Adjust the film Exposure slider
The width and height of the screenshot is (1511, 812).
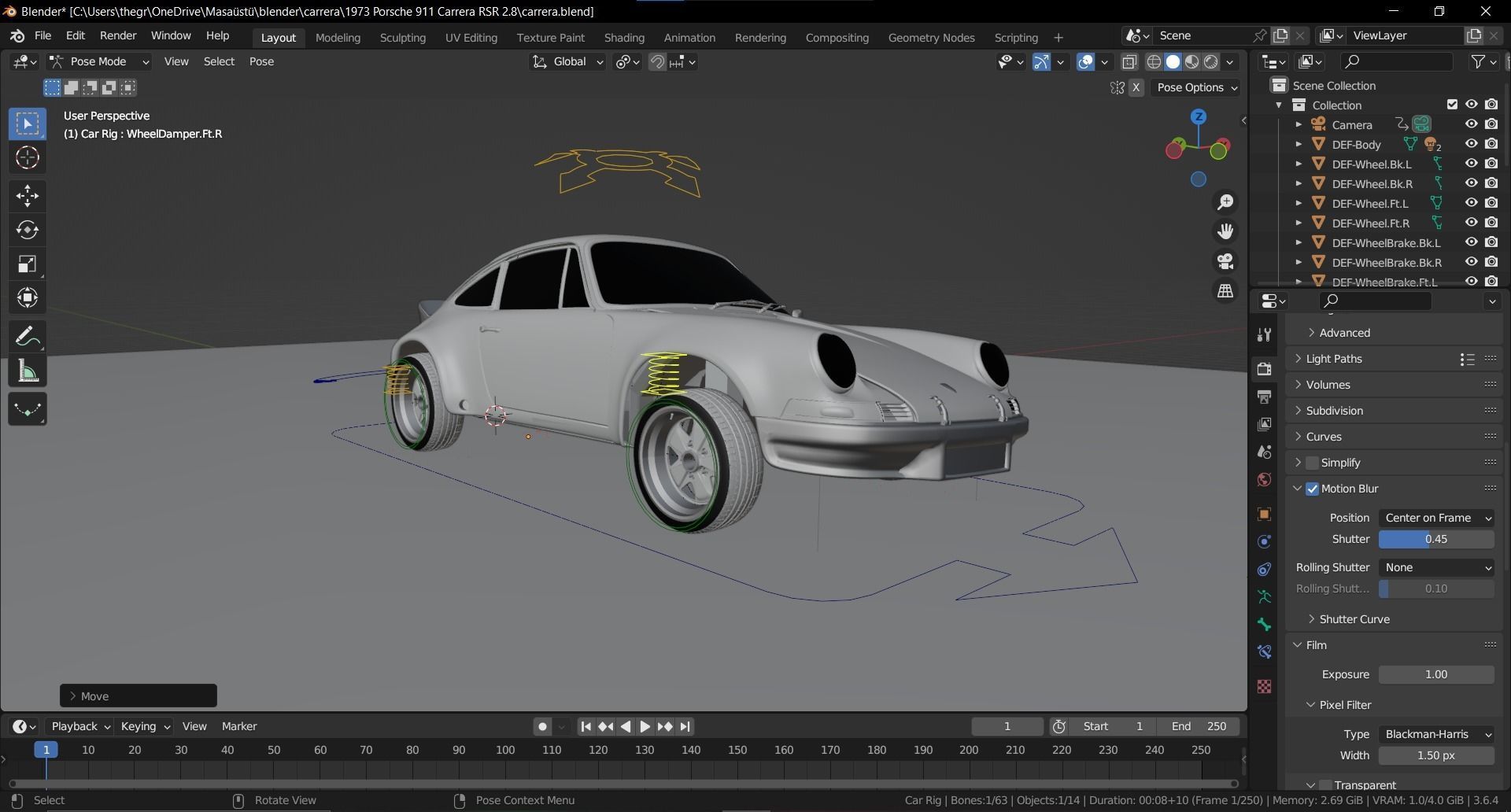(x=1436, y=674)
